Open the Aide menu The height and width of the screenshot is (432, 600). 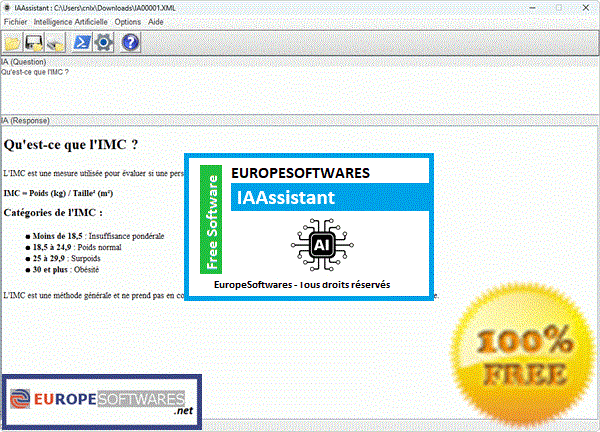156,21
